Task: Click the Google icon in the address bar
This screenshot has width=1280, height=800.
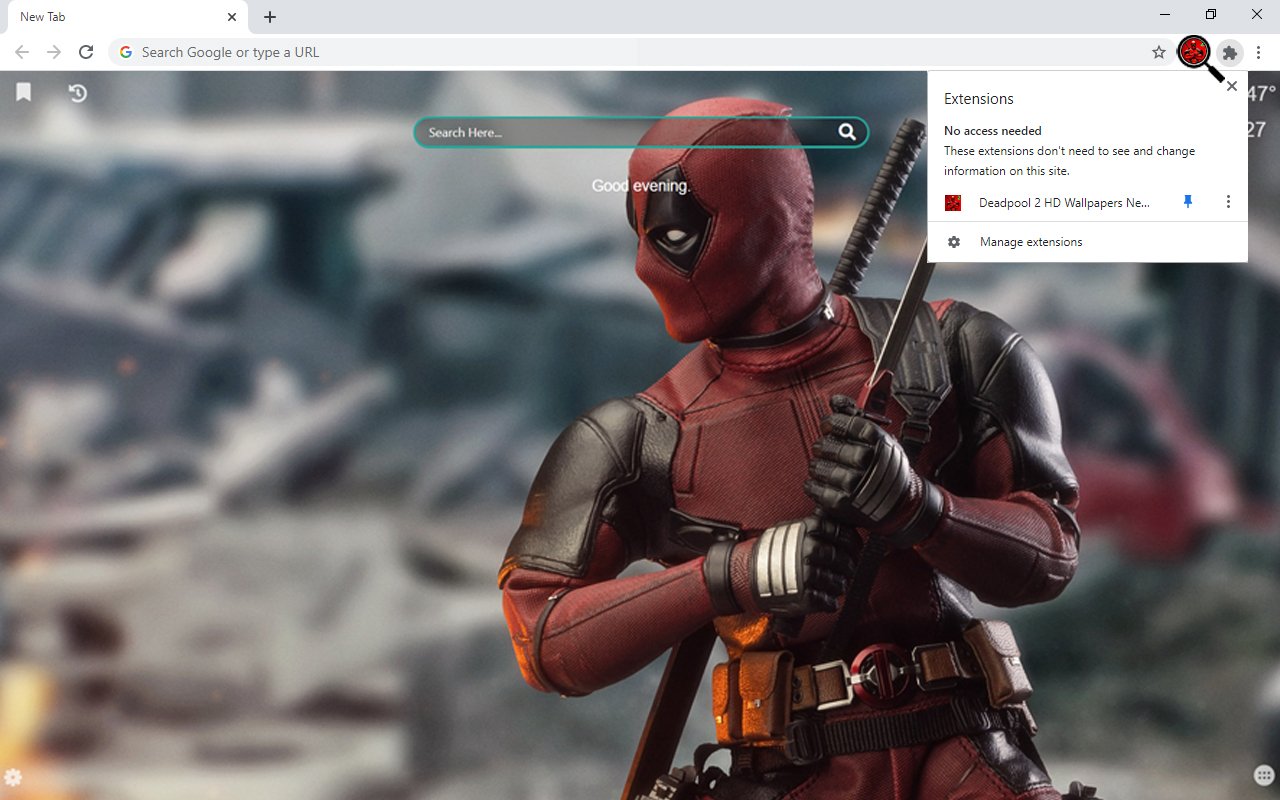Action: click(x=126, y=52)
